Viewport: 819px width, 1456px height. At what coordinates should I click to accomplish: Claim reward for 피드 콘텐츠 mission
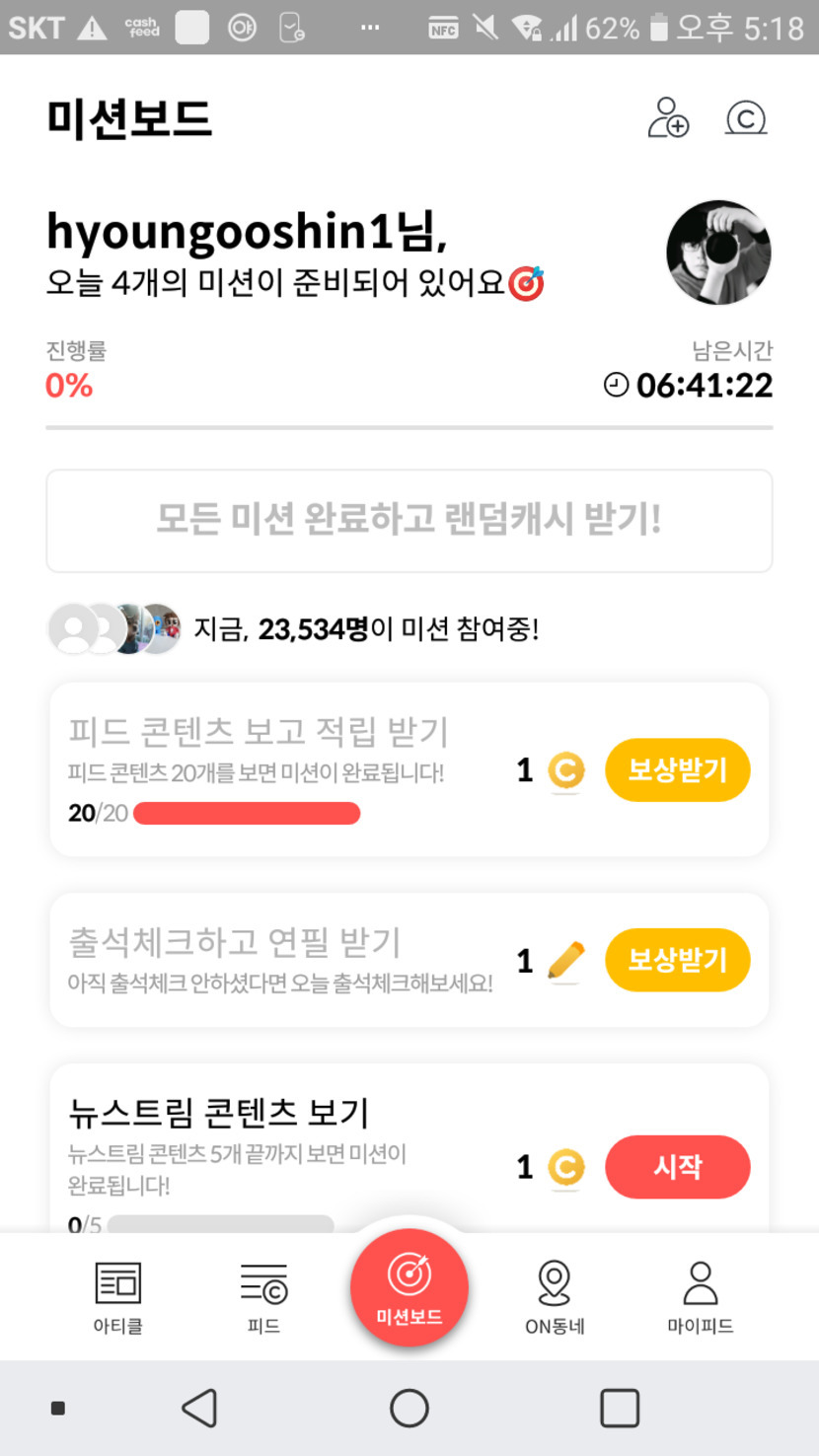point(678,770)
